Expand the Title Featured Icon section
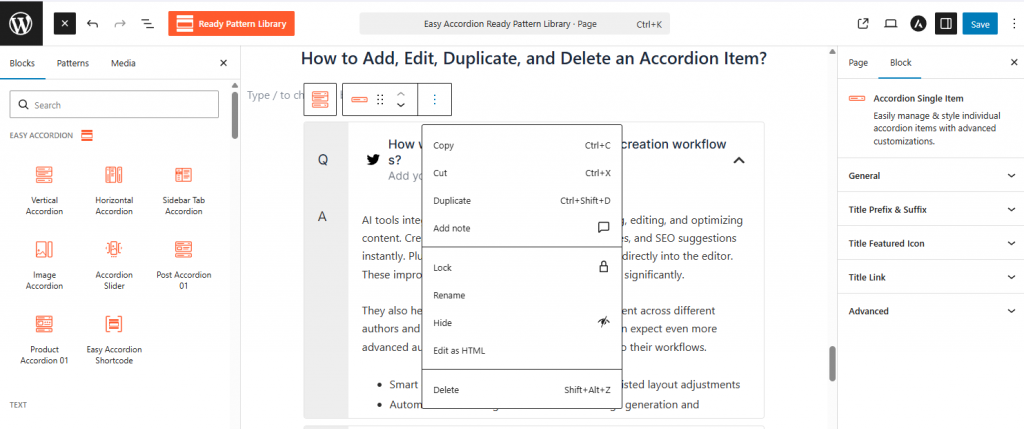Screen dimensions: 1024x429 930,244
